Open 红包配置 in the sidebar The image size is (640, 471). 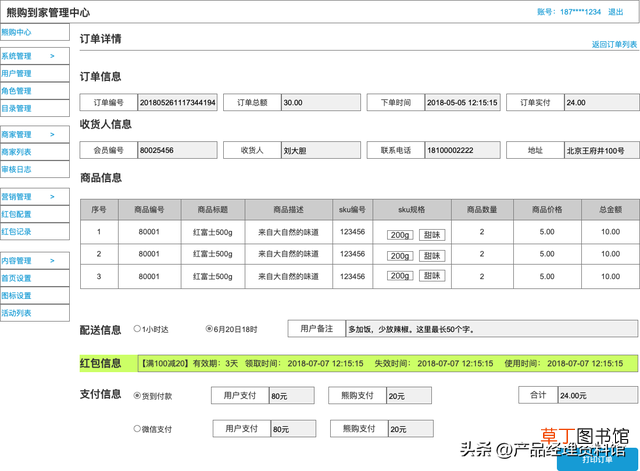coord(35,214)
